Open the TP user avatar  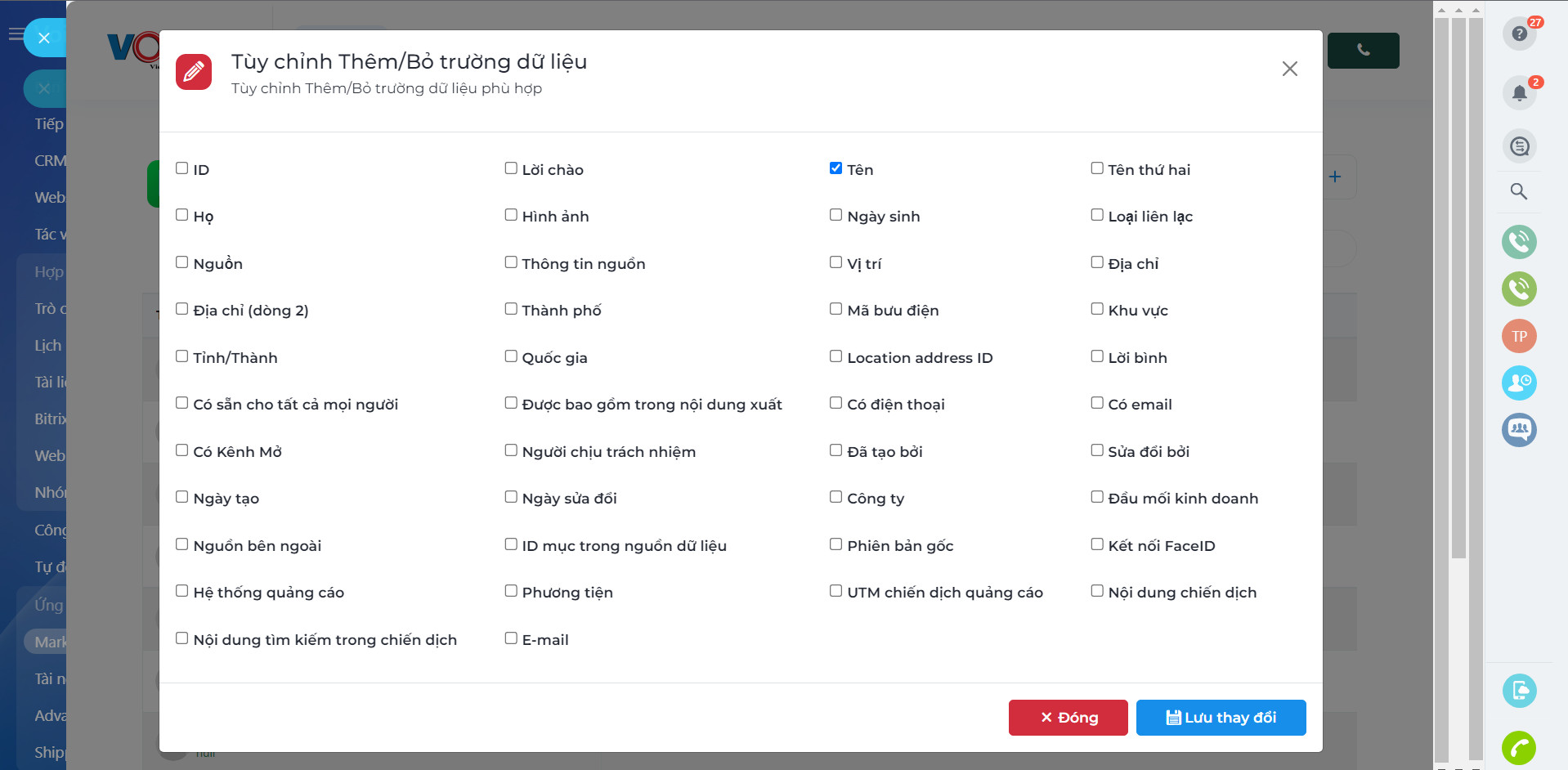tap(1519, 336)
